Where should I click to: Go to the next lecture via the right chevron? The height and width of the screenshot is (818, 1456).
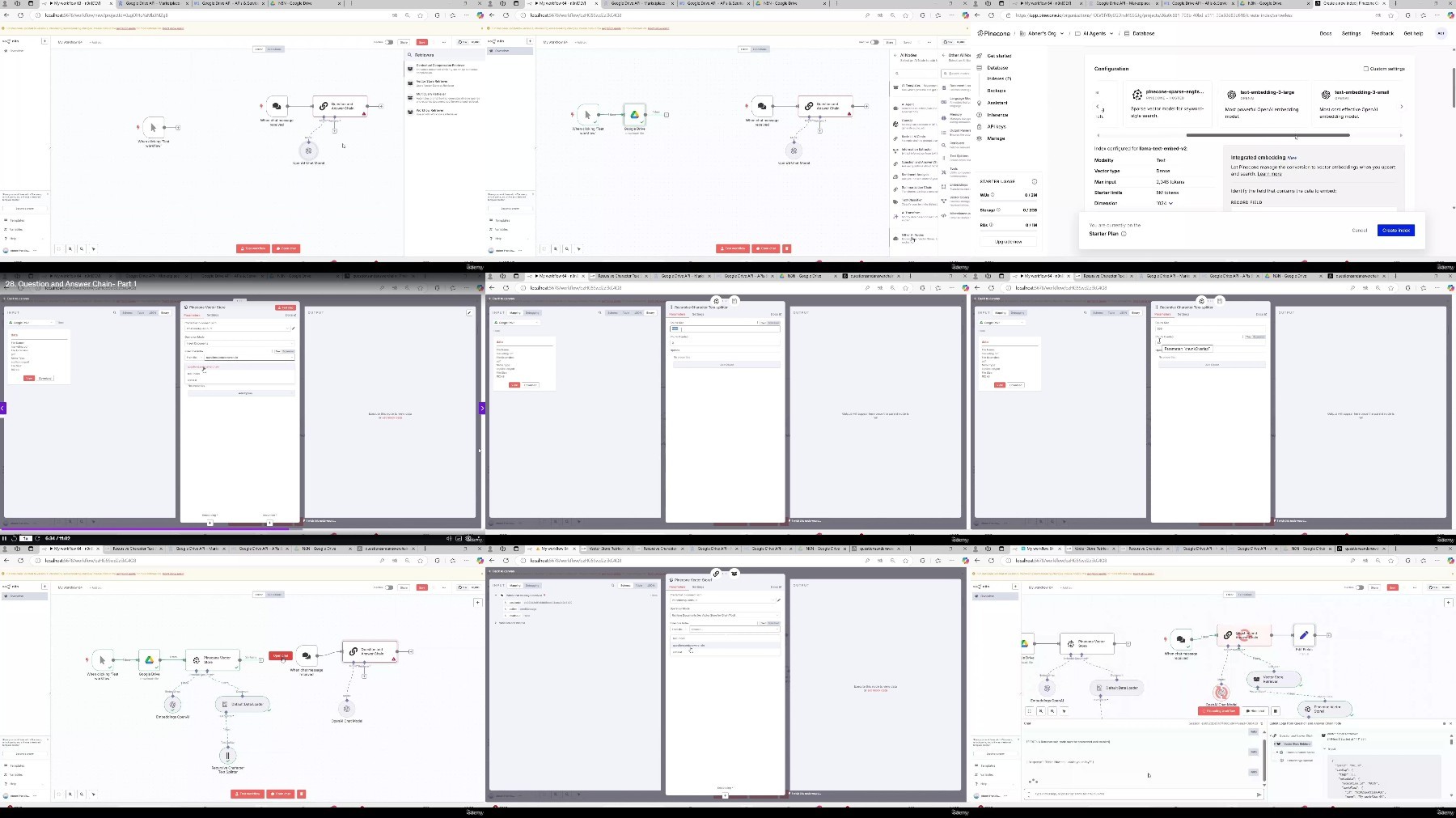click(x=482, y=409)
